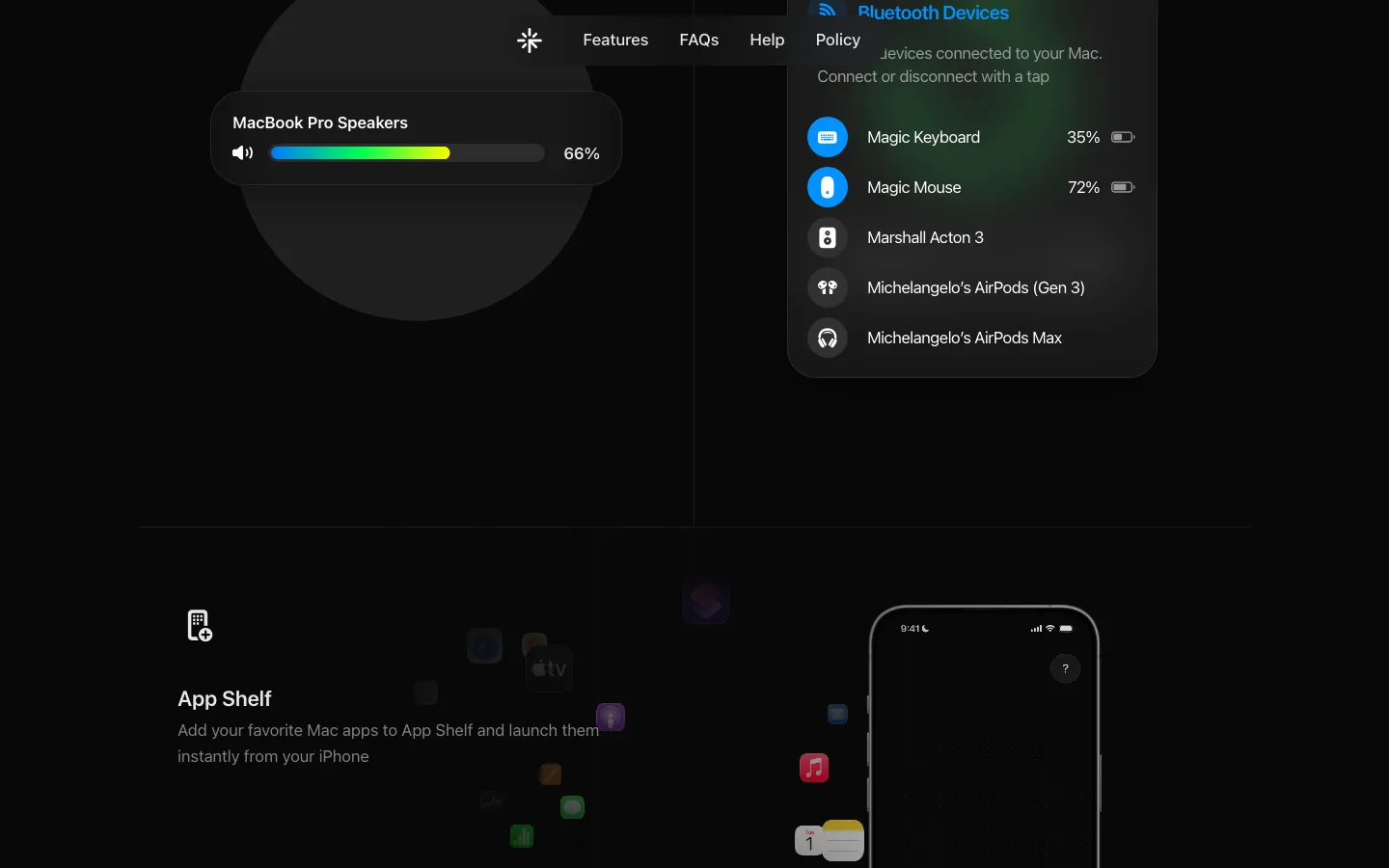This screenshot has width=1389, height=868.
Task: Click the App Shelf heading
Action: click(225, 698)
